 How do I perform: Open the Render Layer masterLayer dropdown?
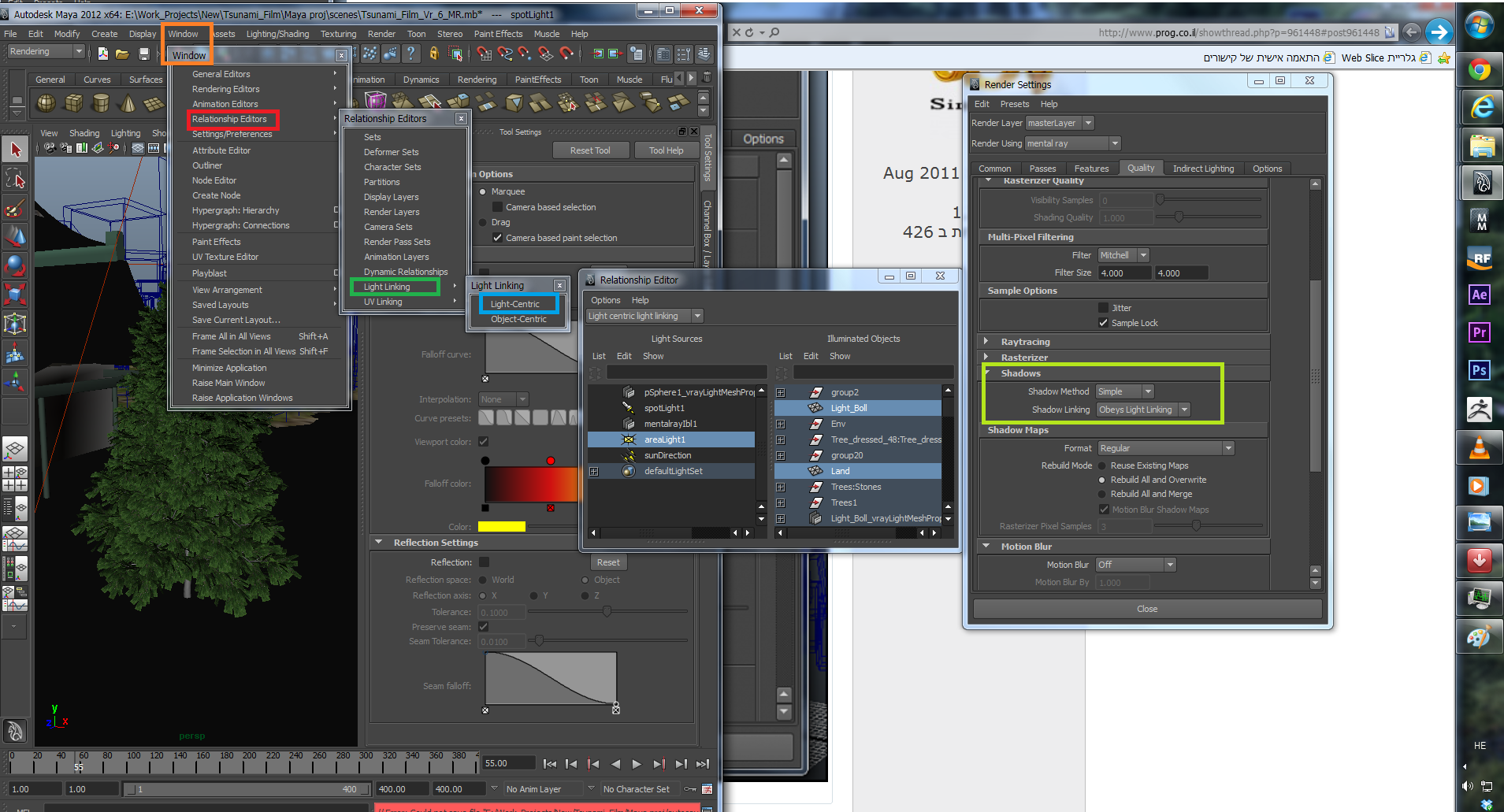(x=1060, y=123)
